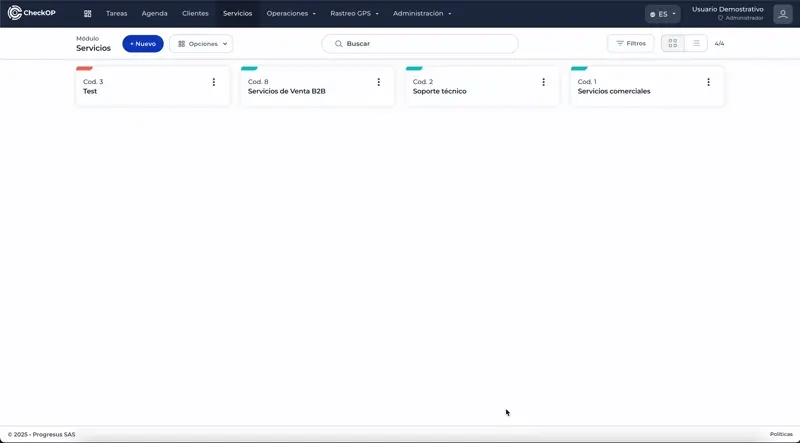Open the Test service card

[x=153, y=87]
